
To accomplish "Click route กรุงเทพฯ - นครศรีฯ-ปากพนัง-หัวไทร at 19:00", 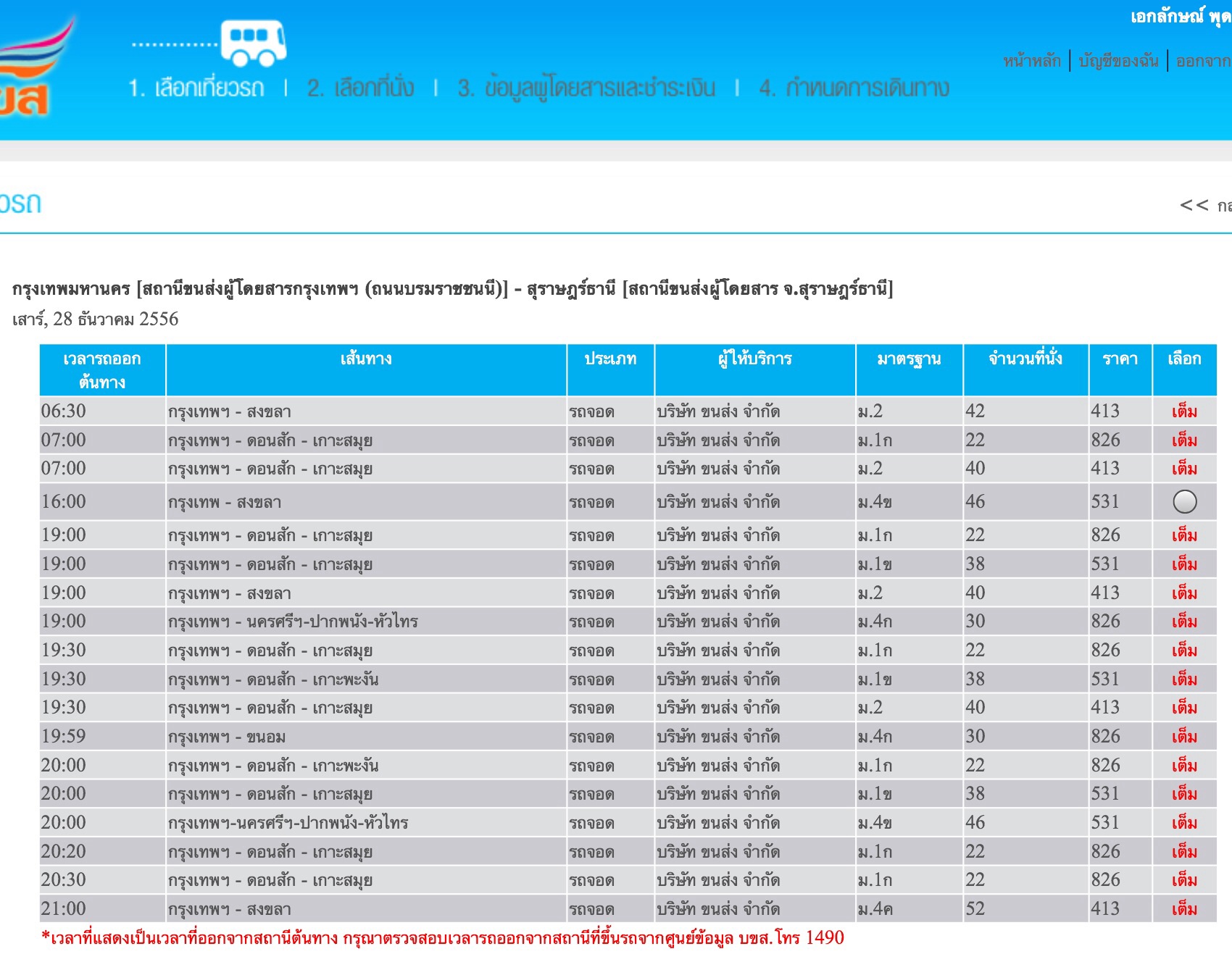I will click(293, 622).
